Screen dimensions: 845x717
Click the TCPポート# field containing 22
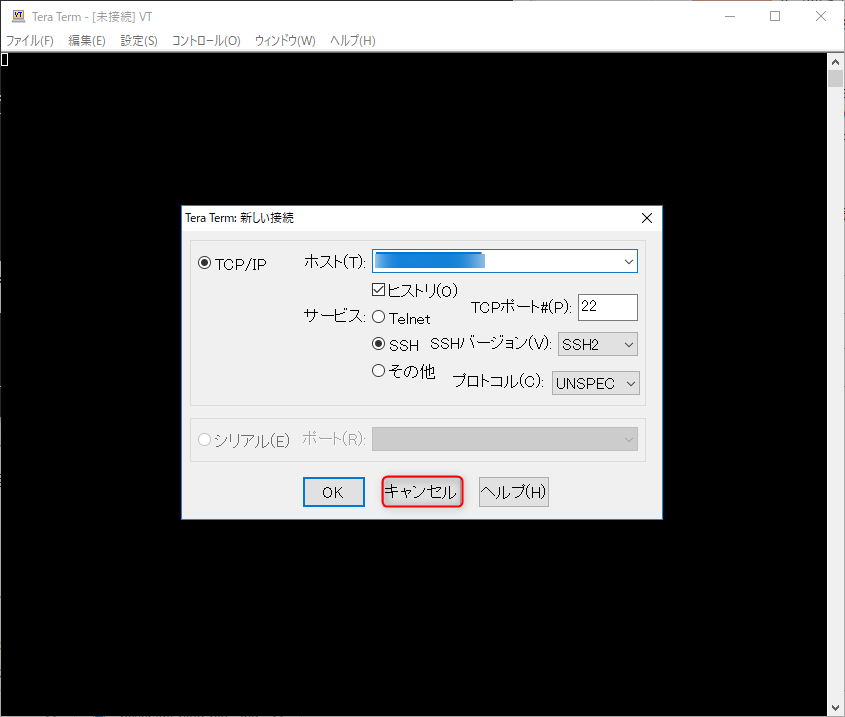pyautogui.click(x=607, y=307)
